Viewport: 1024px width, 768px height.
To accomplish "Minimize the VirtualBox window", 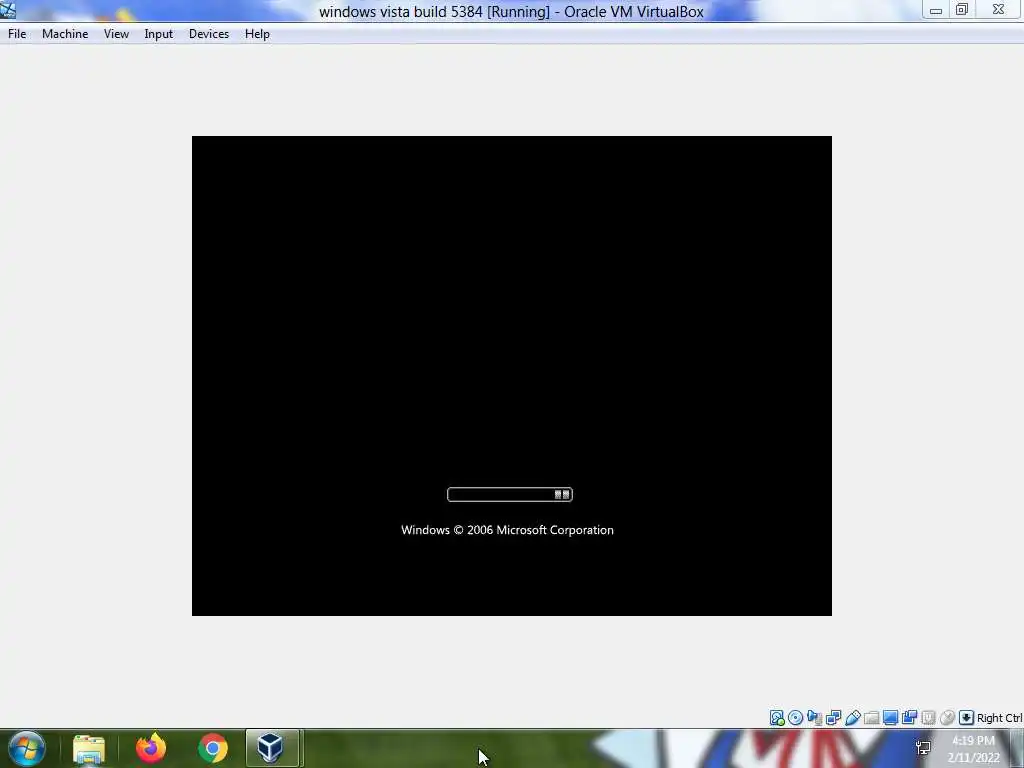I will point(936,10).
